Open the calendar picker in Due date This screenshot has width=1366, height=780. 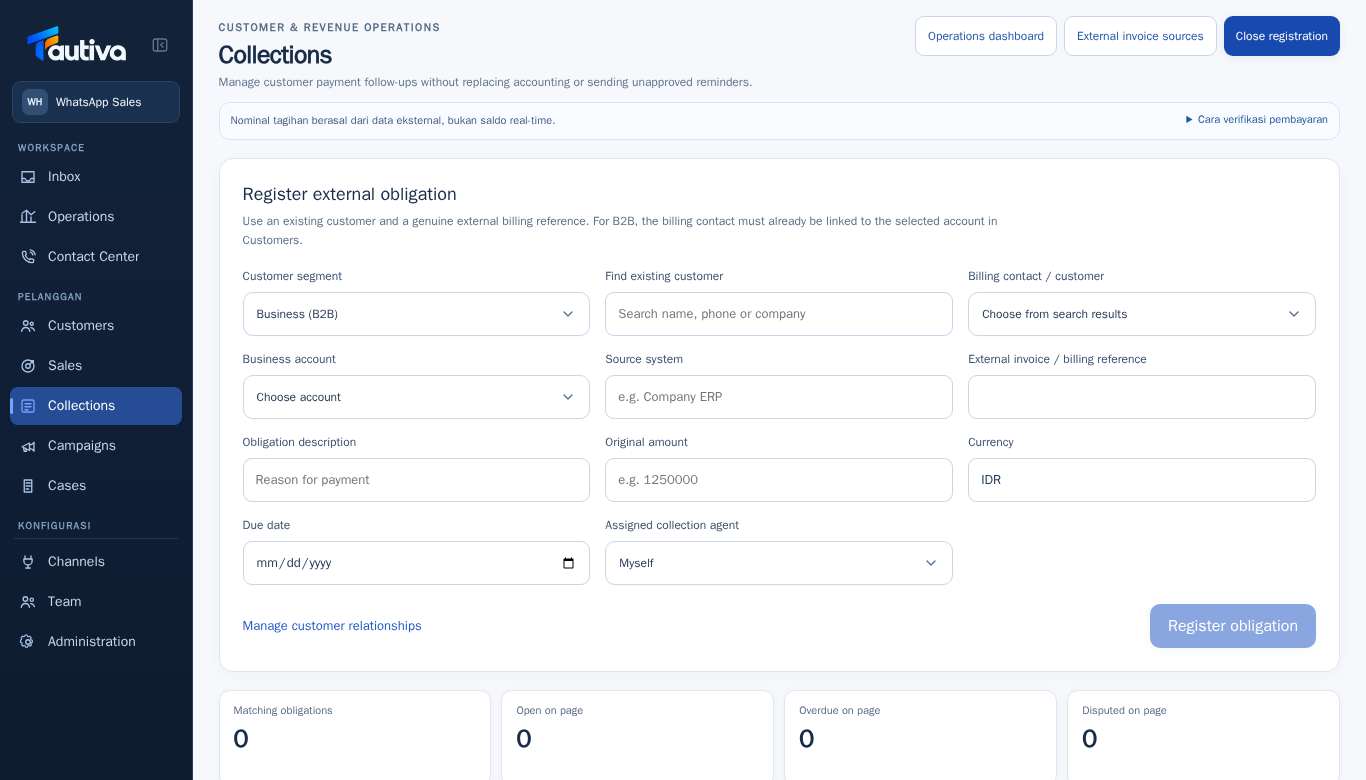[568, 563]
